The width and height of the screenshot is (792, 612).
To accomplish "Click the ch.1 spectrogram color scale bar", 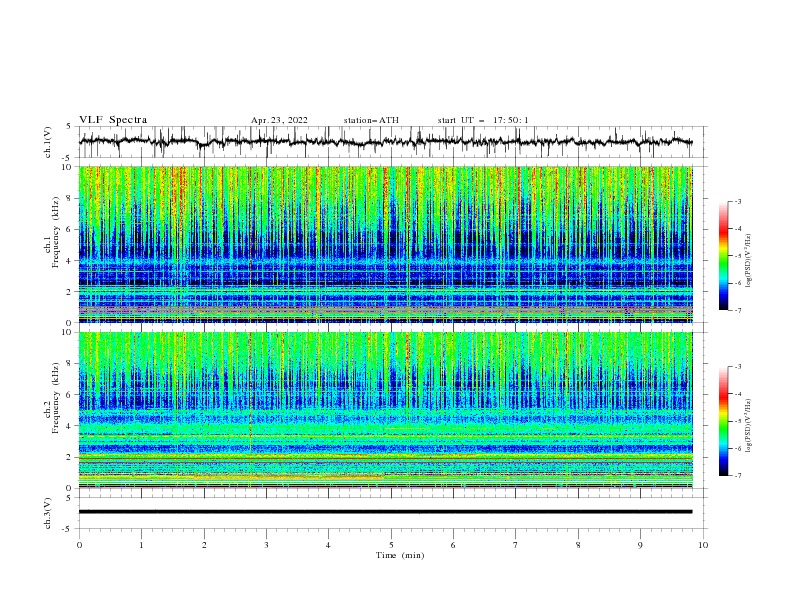I will coord(723,256).
